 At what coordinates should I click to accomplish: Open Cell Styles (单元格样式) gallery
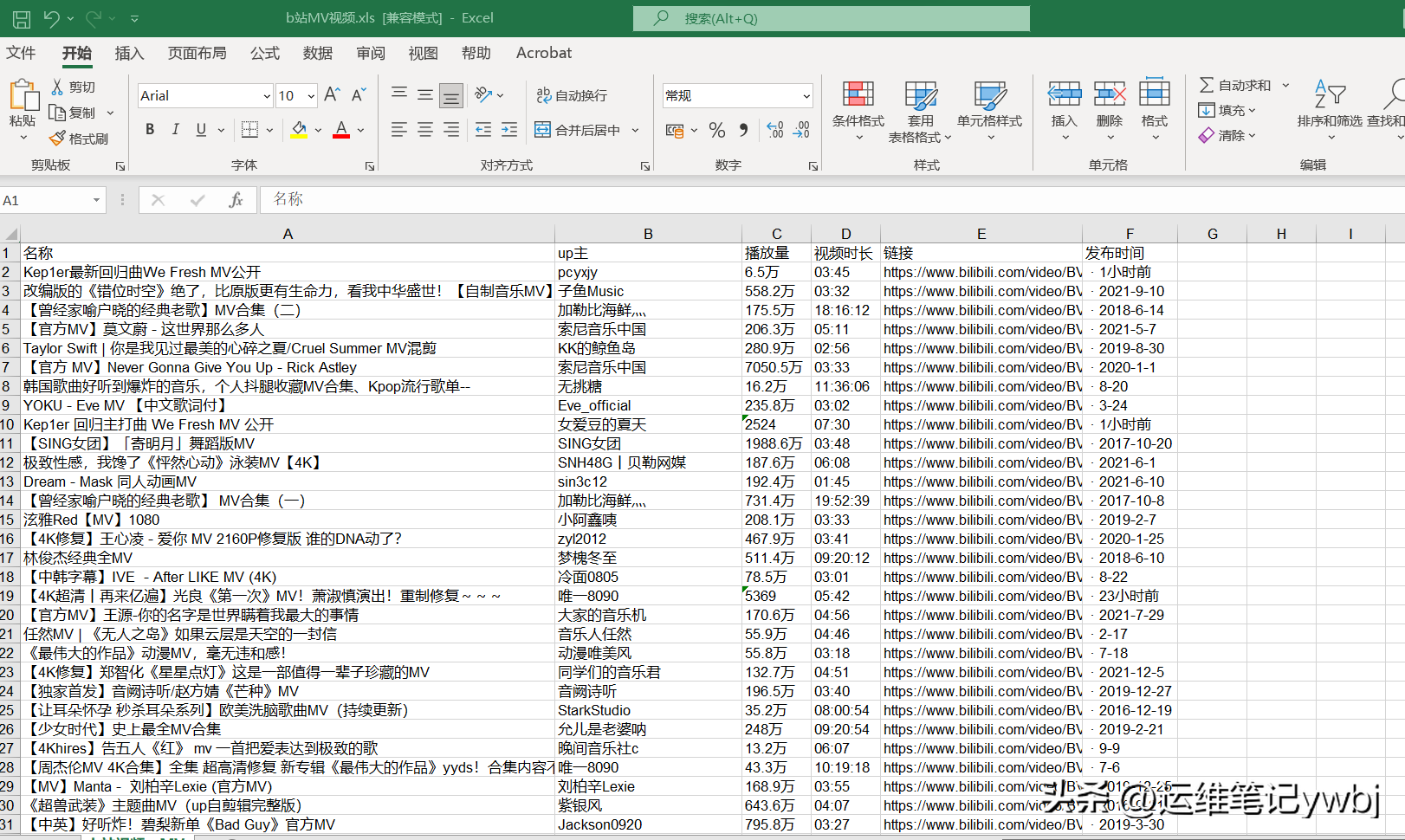click(x=990, y=109)
